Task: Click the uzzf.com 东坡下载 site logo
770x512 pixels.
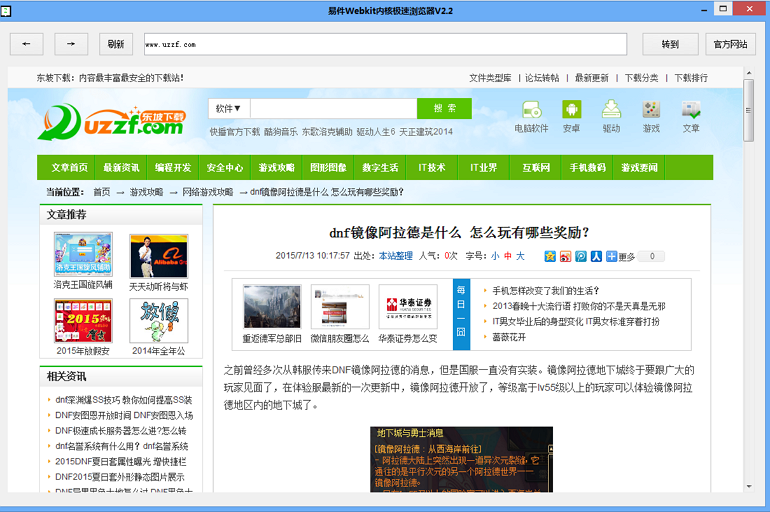Action: coord(112,121)
